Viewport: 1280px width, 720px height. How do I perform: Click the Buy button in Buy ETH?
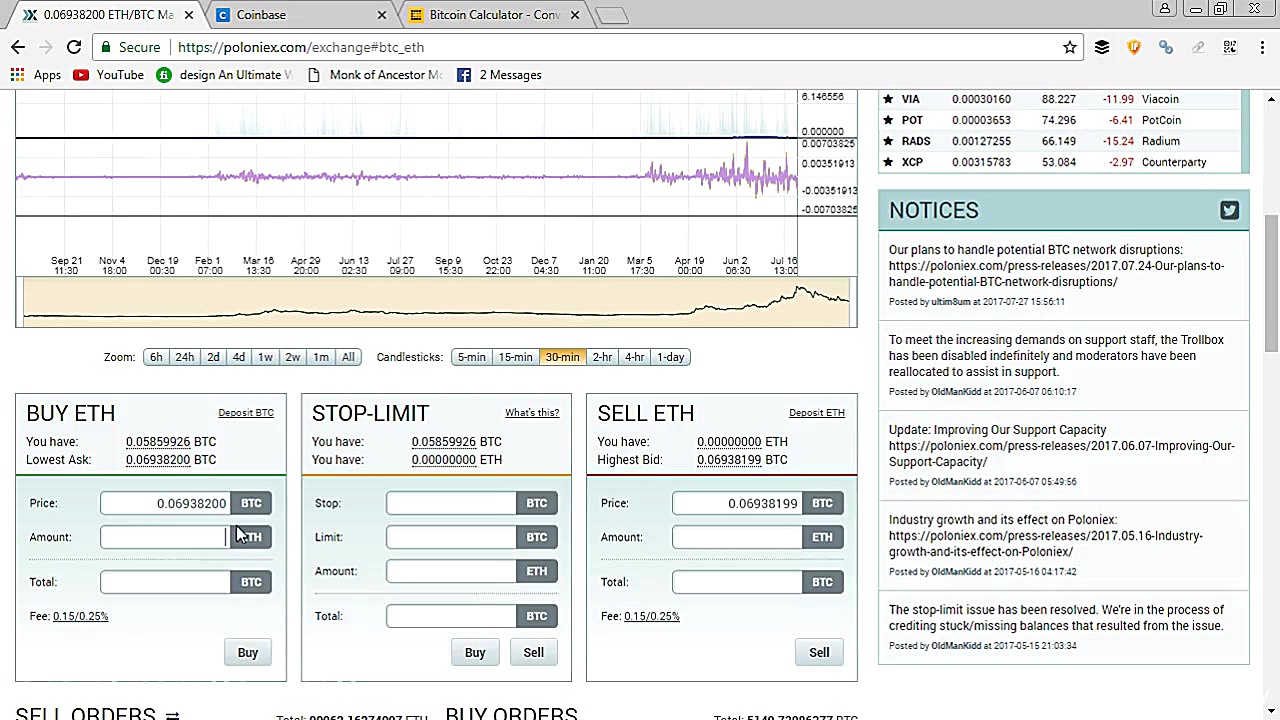point(248,652)
